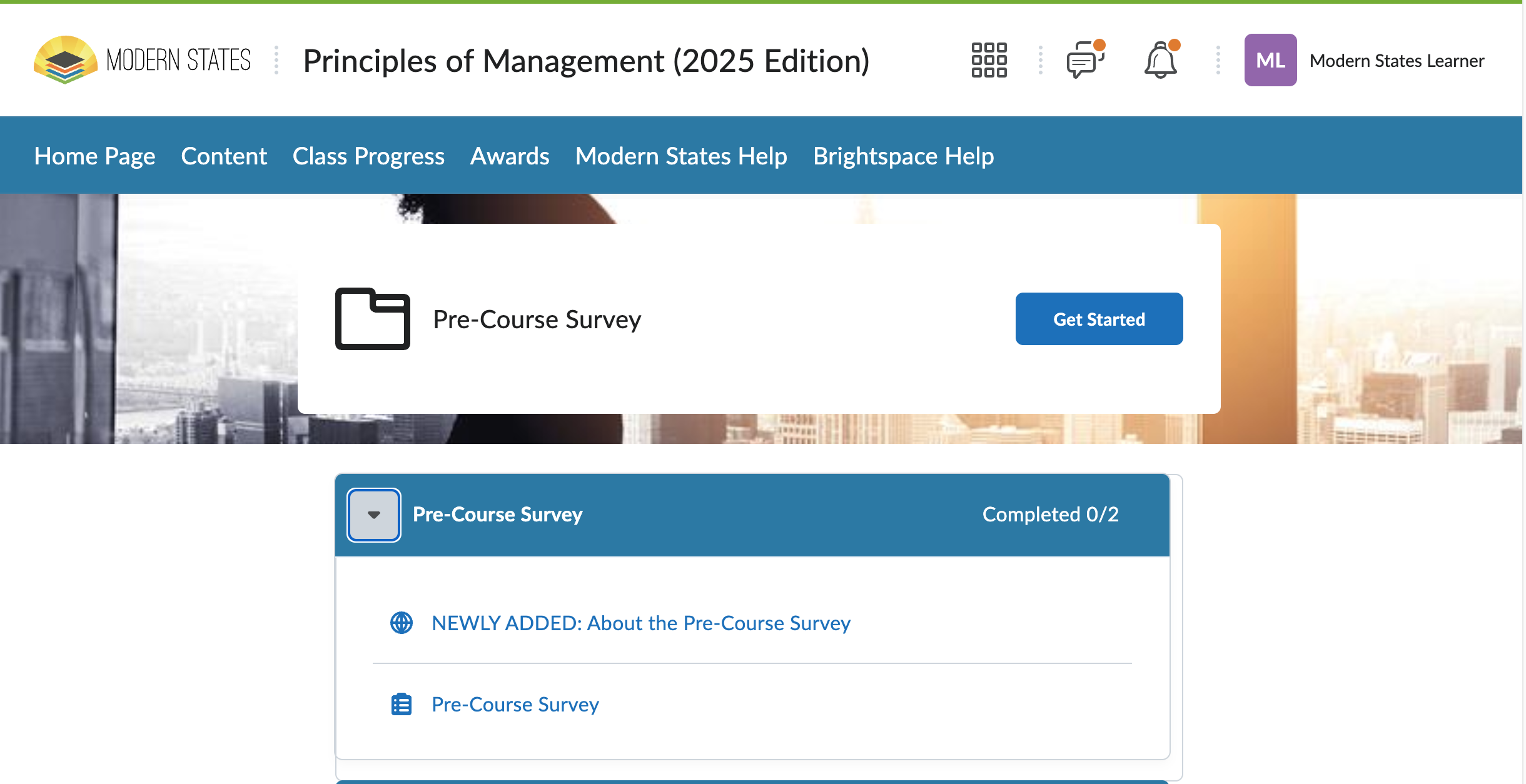Open the Modern States Learner user menu
Viewport: 1526px width, 784px height.
(x=1396, y=61)
